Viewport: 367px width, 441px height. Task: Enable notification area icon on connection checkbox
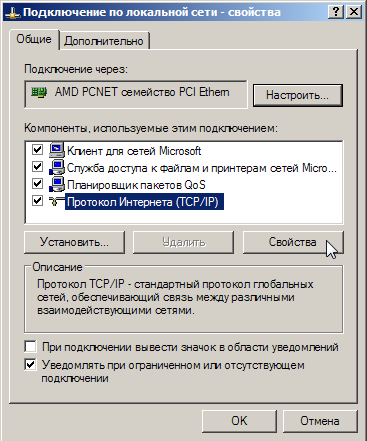click(30, 347)
